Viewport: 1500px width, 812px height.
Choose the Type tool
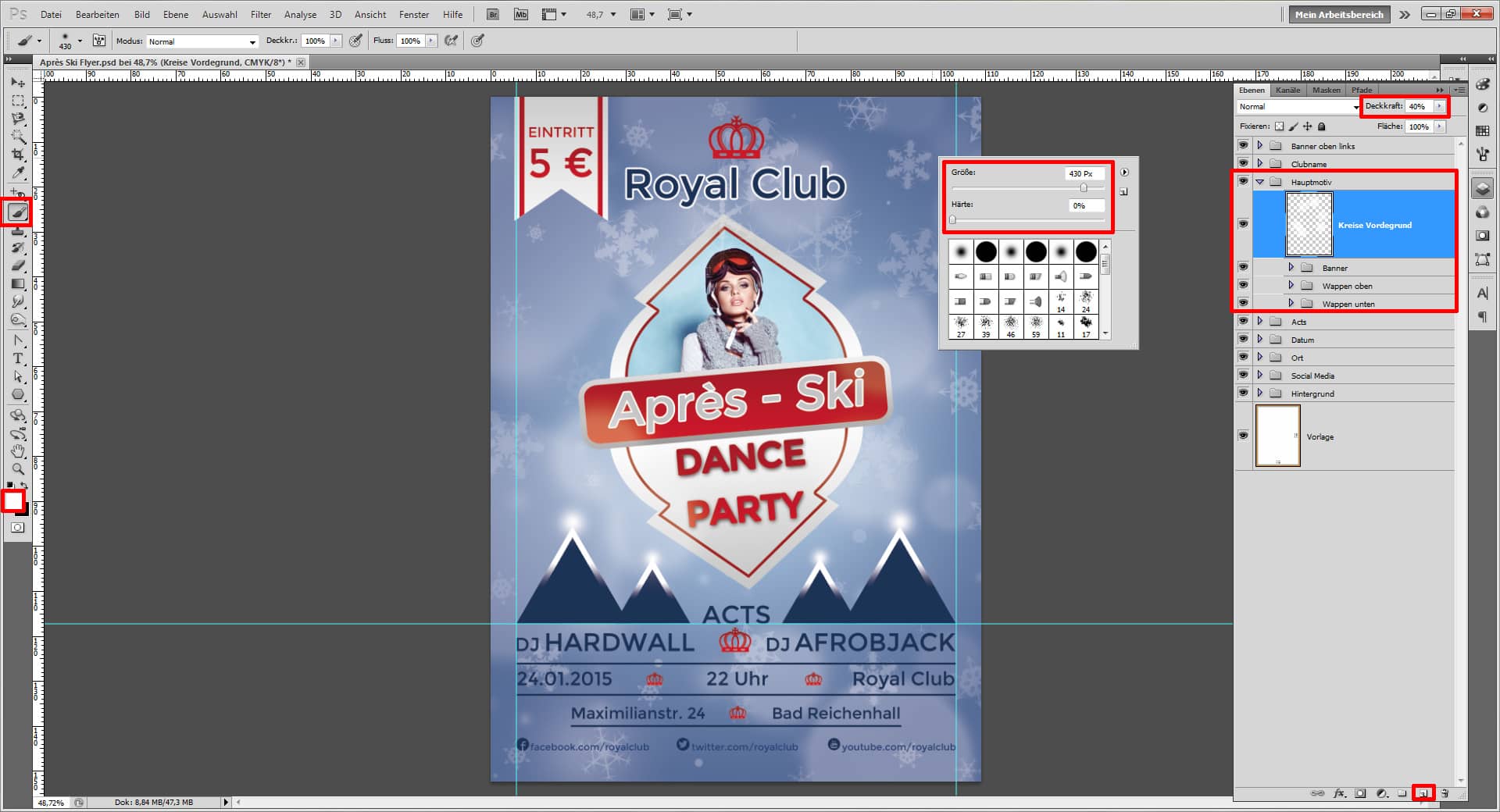17,358
